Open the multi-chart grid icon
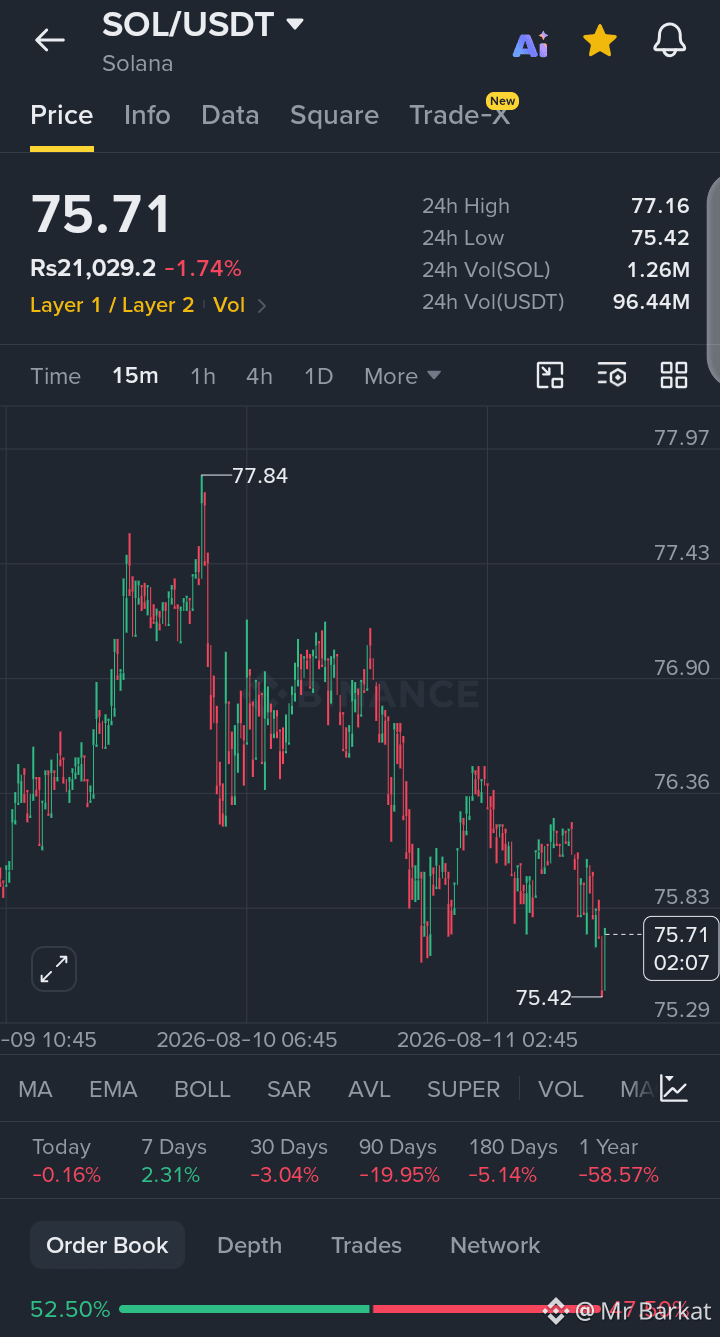This screenshot has width=720, height=1337. tap(674, 375)
